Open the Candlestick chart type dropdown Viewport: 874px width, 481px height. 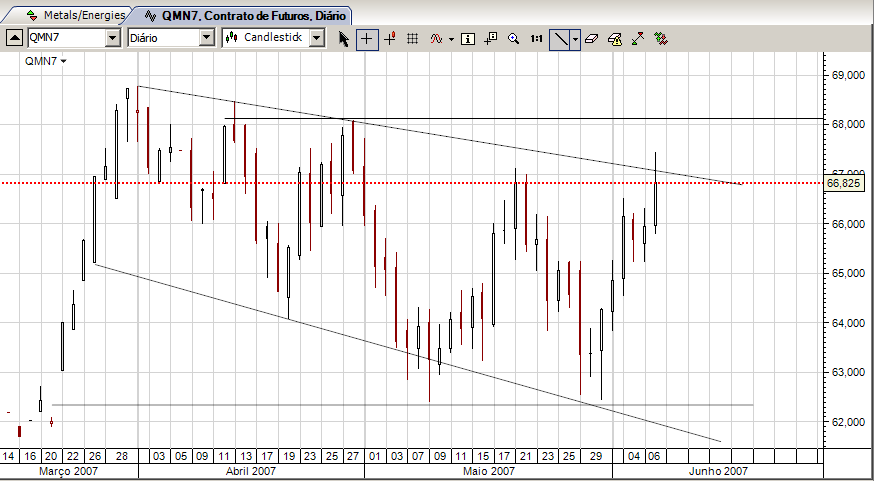tap(317, 38)
